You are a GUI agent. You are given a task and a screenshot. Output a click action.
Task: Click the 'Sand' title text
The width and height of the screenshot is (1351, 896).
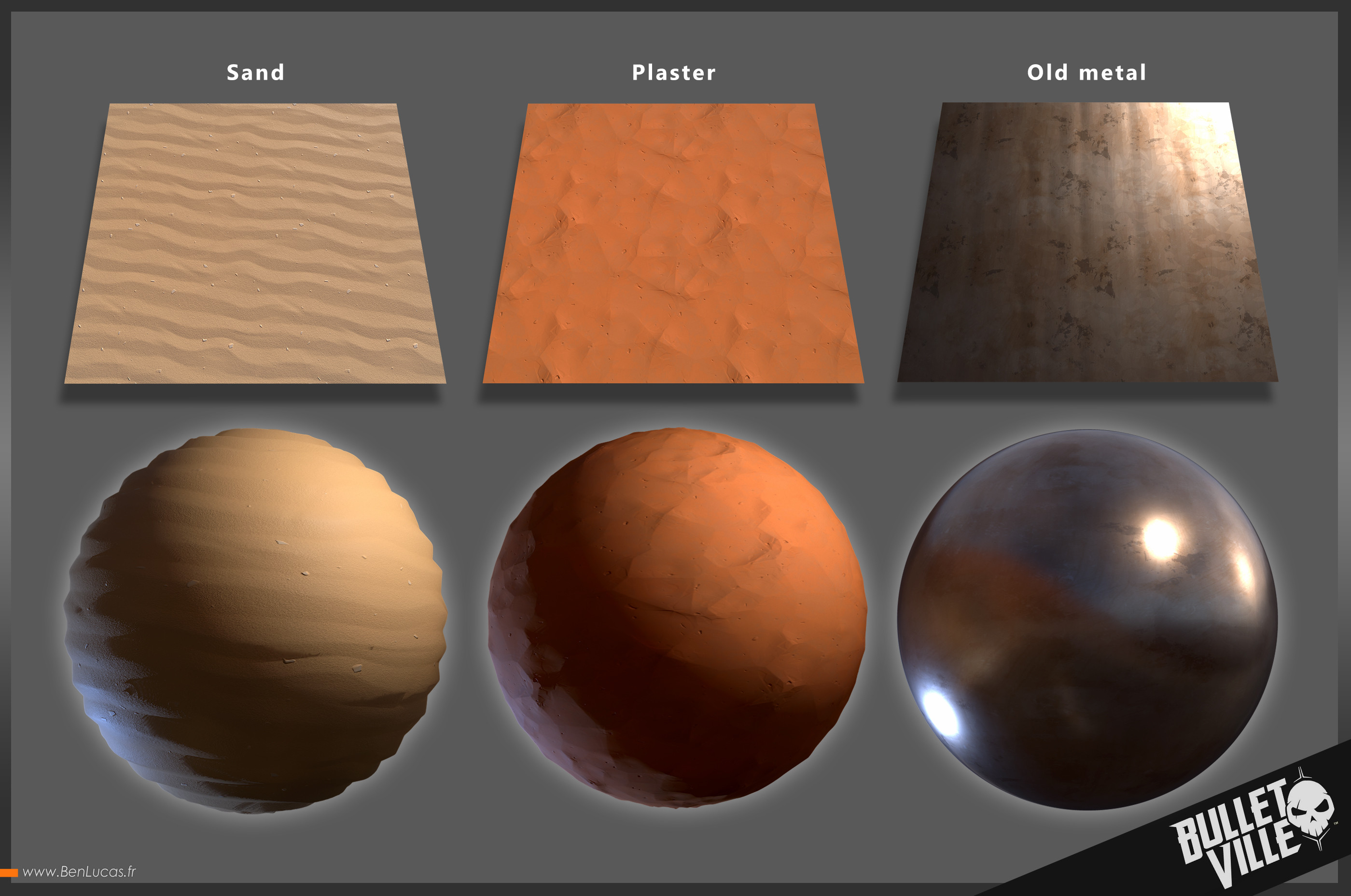[x=255, y=72]
